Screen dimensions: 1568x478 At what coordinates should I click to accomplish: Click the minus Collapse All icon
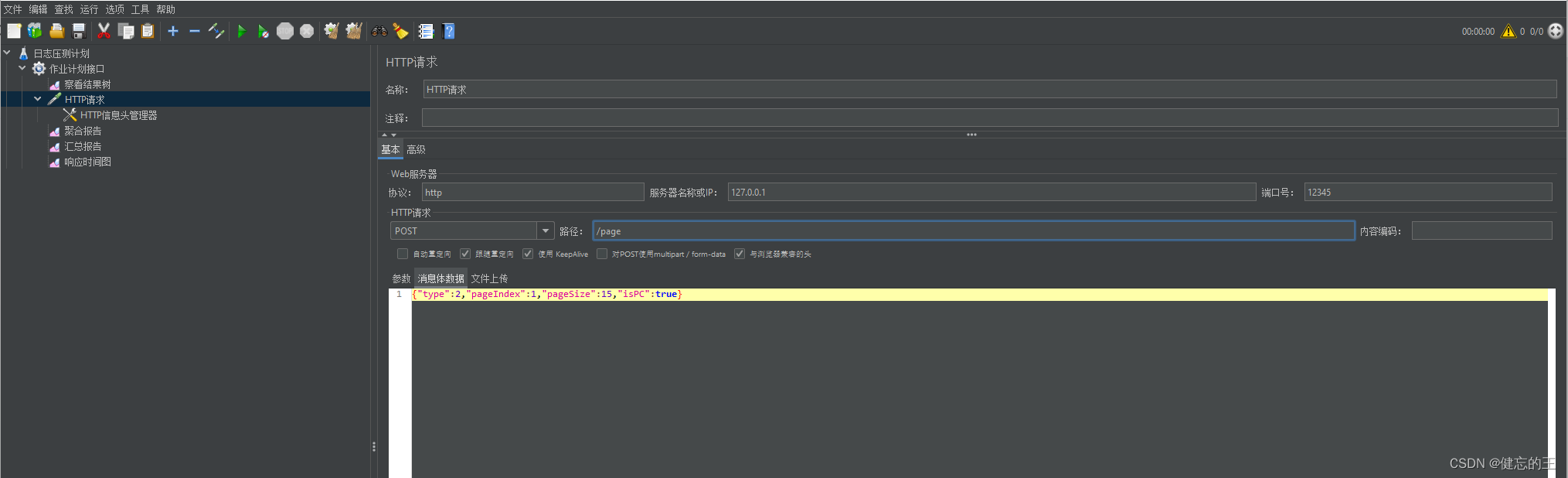(195, 31)
